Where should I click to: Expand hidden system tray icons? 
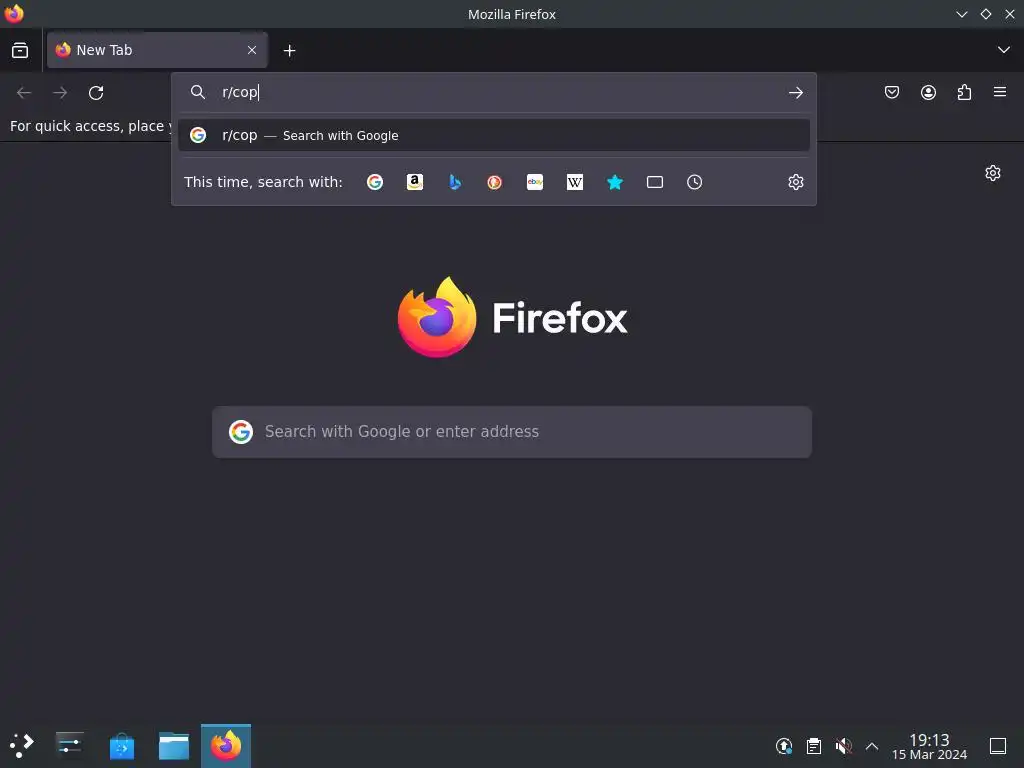point(872,746)
